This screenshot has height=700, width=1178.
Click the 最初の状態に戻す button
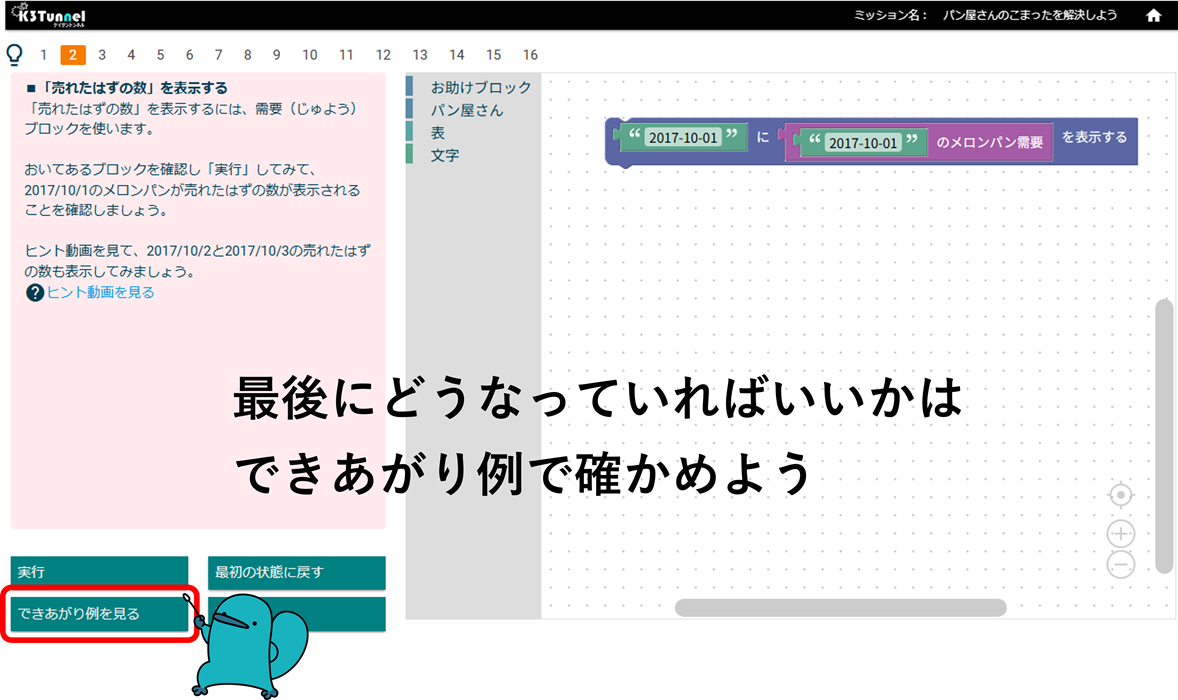click(296, 573)
